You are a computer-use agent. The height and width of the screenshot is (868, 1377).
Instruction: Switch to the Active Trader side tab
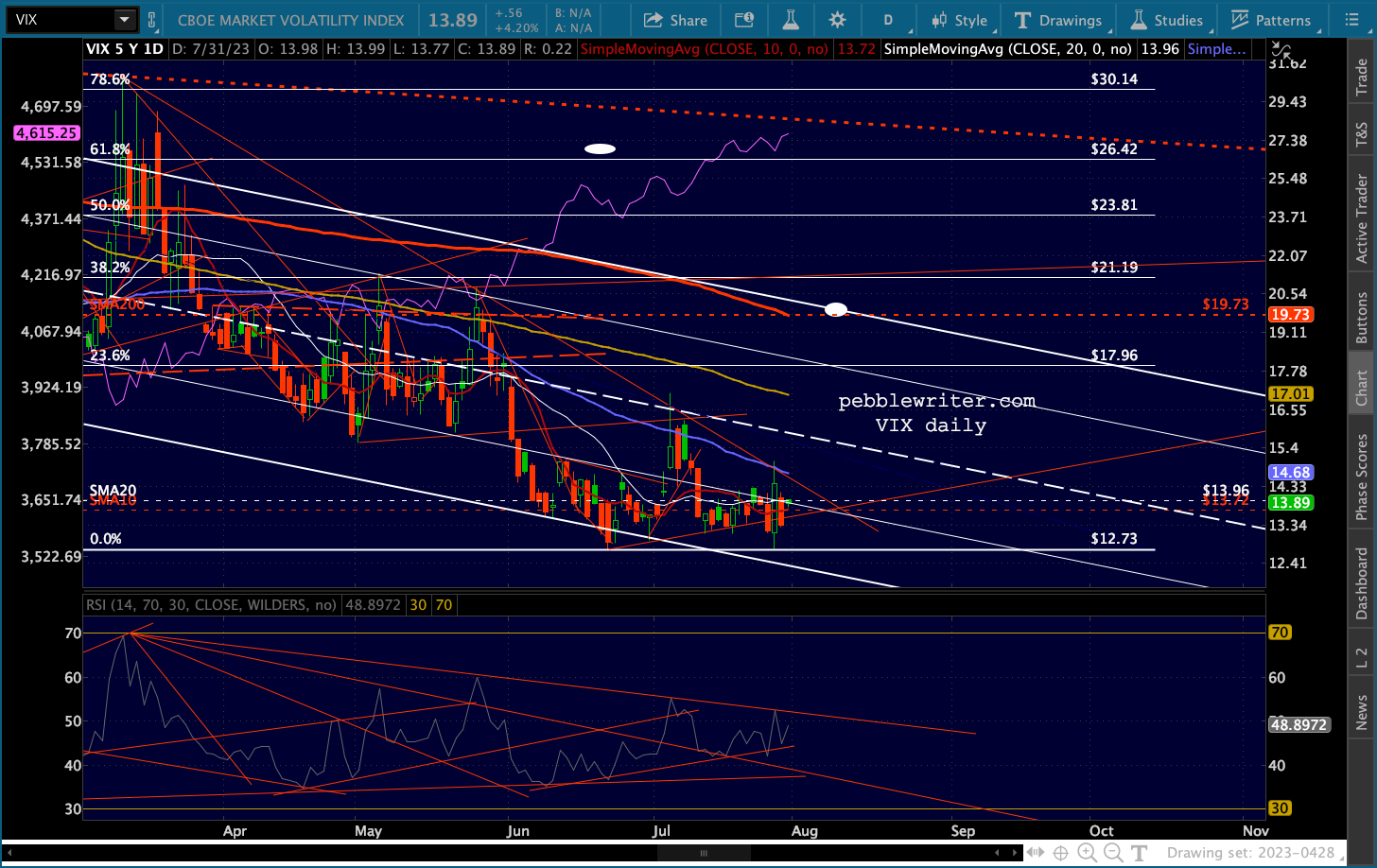(x=1362, y=218)
